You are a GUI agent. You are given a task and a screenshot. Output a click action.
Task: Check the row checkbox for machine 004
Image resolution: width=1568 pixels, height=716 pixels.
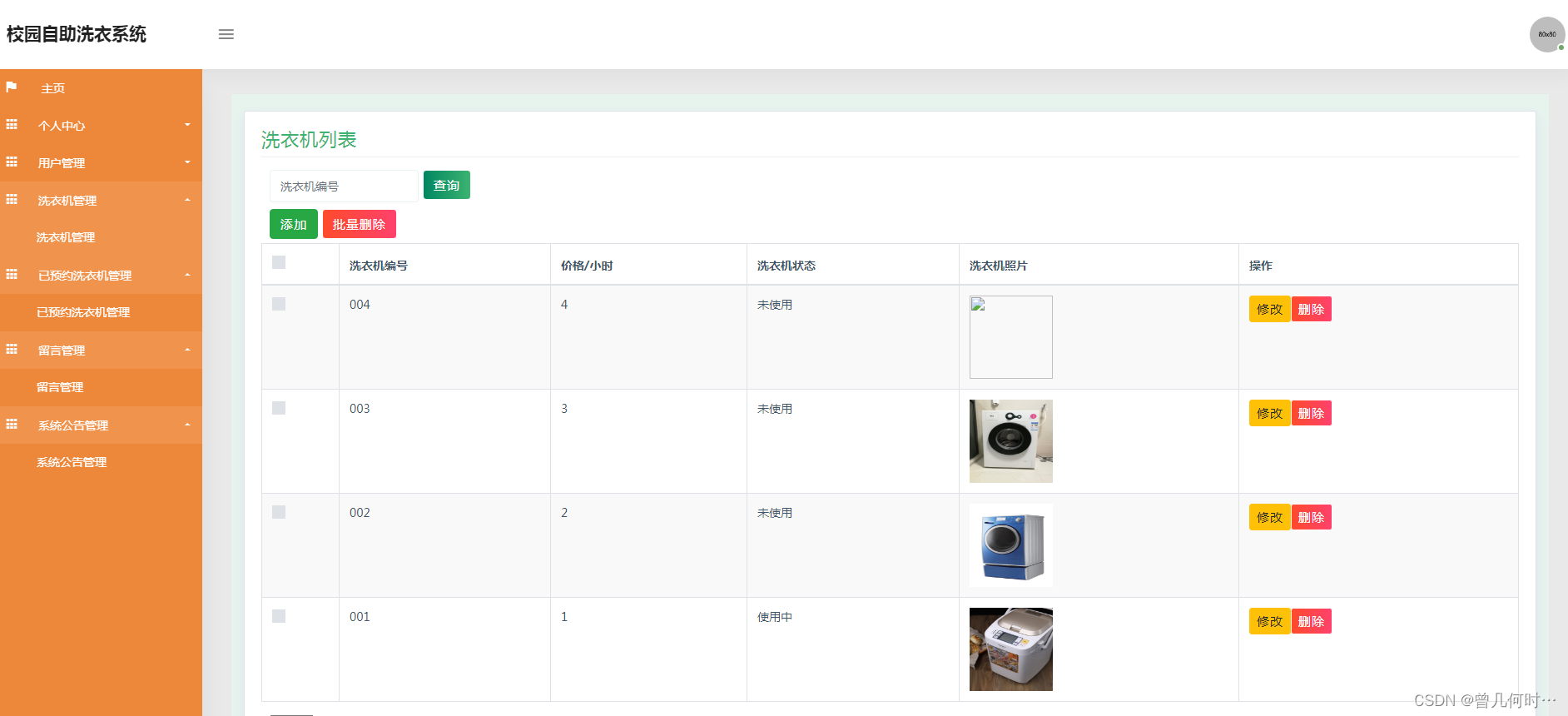point(279,304)
